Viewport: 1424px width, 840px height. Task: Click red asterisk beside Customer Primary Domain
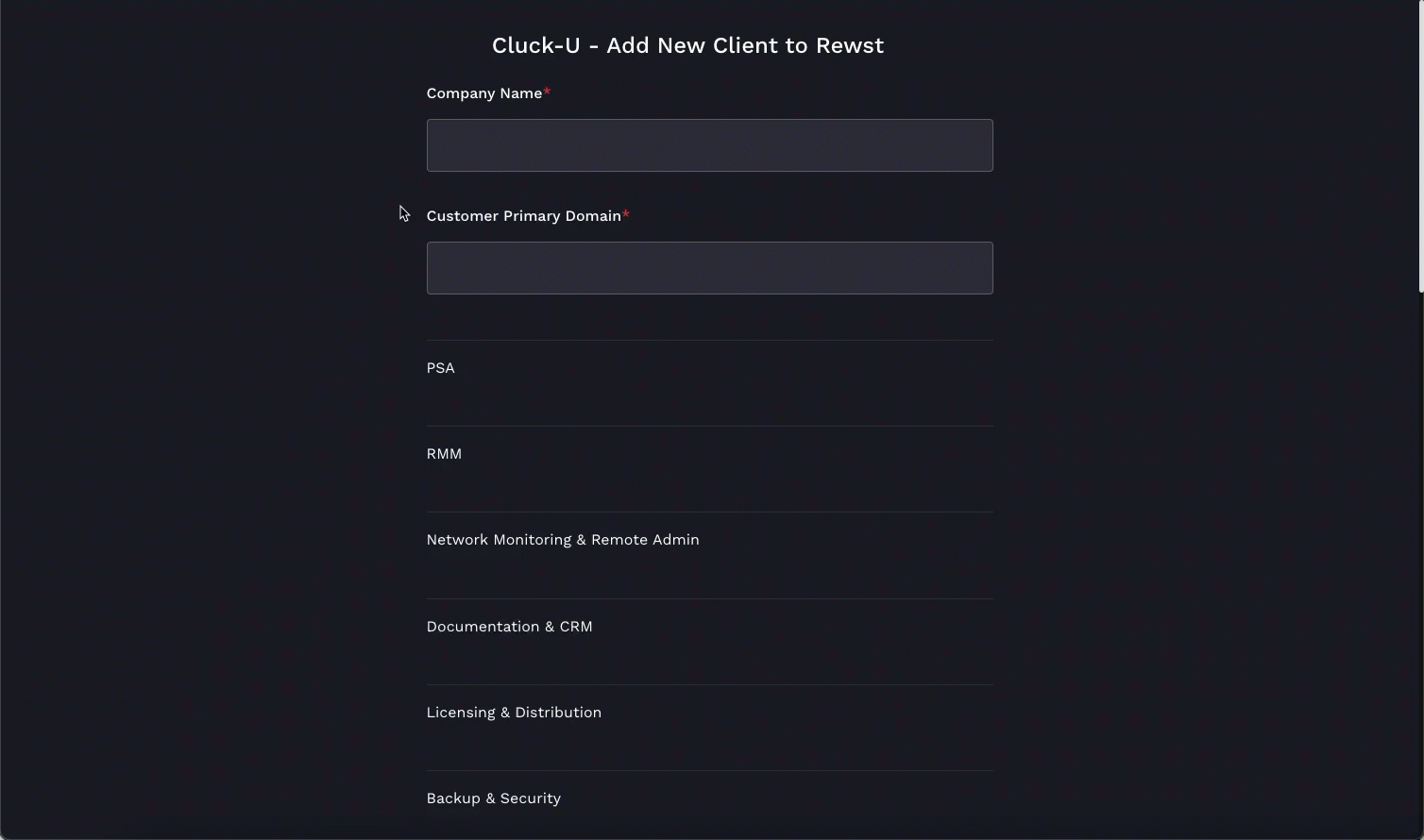(625, 215)
